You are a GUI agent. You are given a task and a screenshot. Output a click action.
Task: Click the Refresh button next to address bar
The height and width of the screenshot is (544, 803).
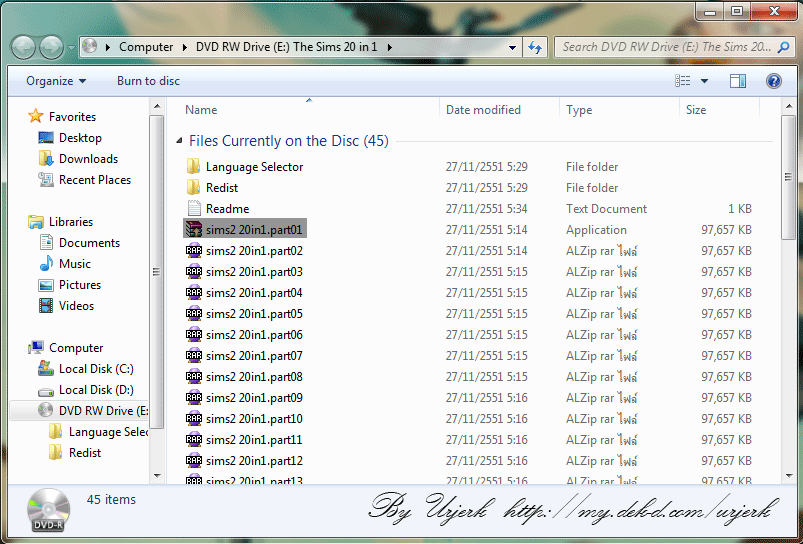point(535,47)
